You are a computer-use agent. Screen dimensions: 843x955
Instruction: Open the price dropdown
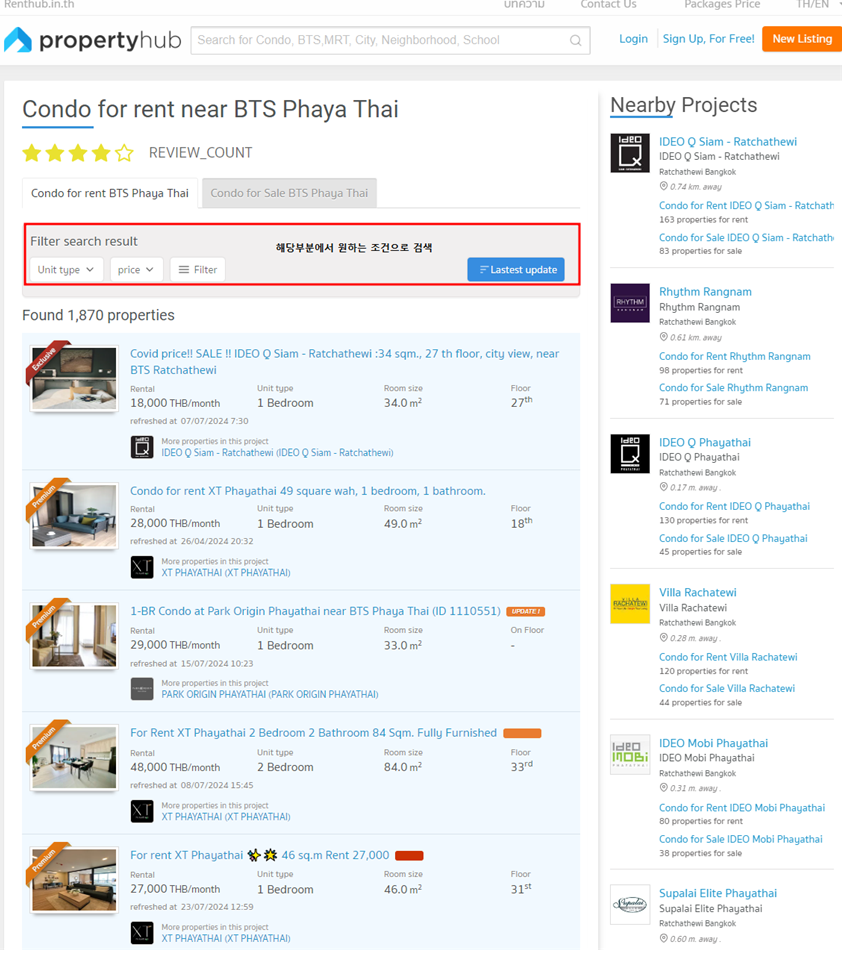tap(136, 270)
